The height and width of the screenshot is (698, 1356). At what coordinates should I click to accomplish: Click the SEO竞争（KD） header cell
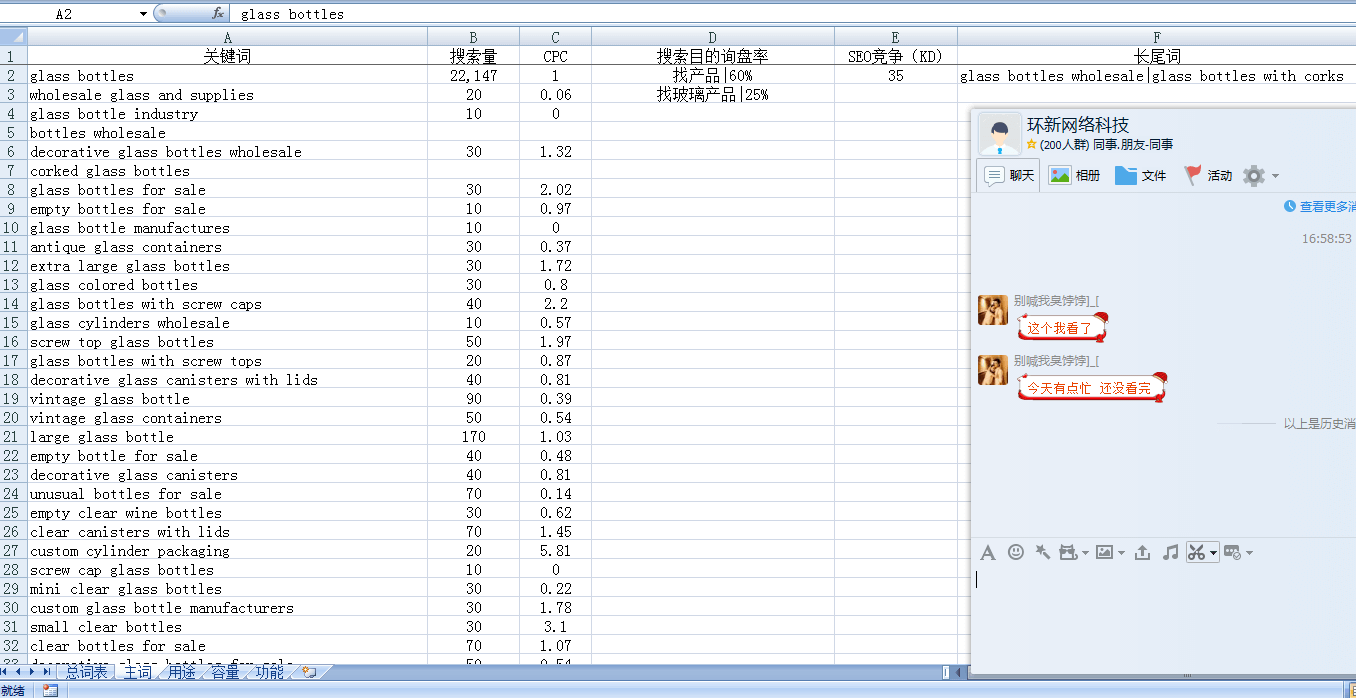click(x=896, y=56)
